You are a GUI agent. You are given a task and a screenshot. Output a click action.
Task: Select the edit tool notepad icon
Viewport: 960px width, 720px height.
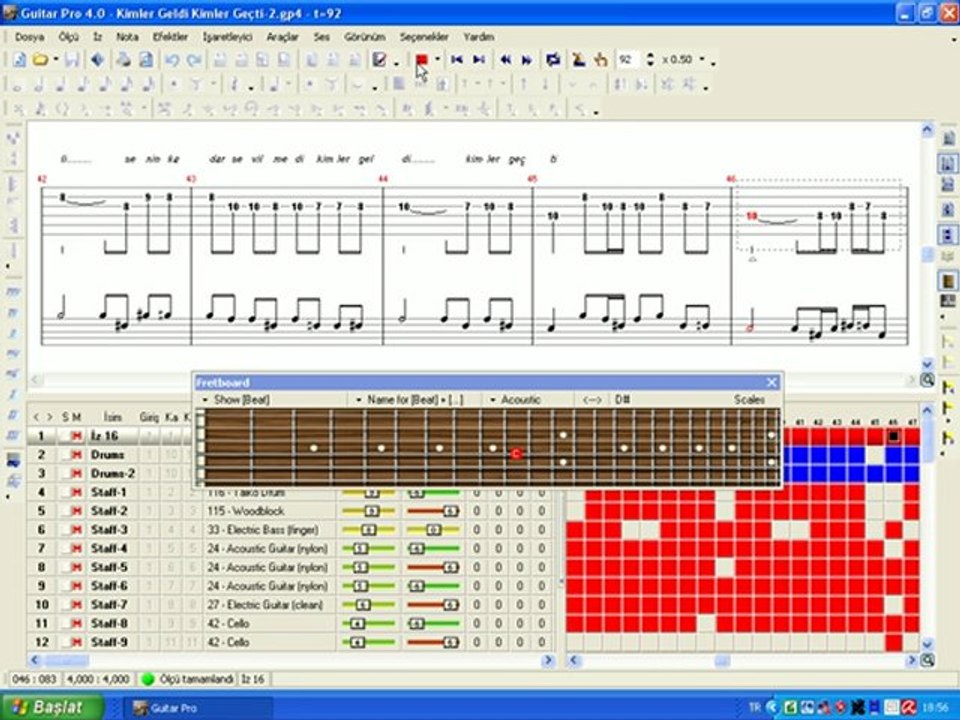coord(380,59)
